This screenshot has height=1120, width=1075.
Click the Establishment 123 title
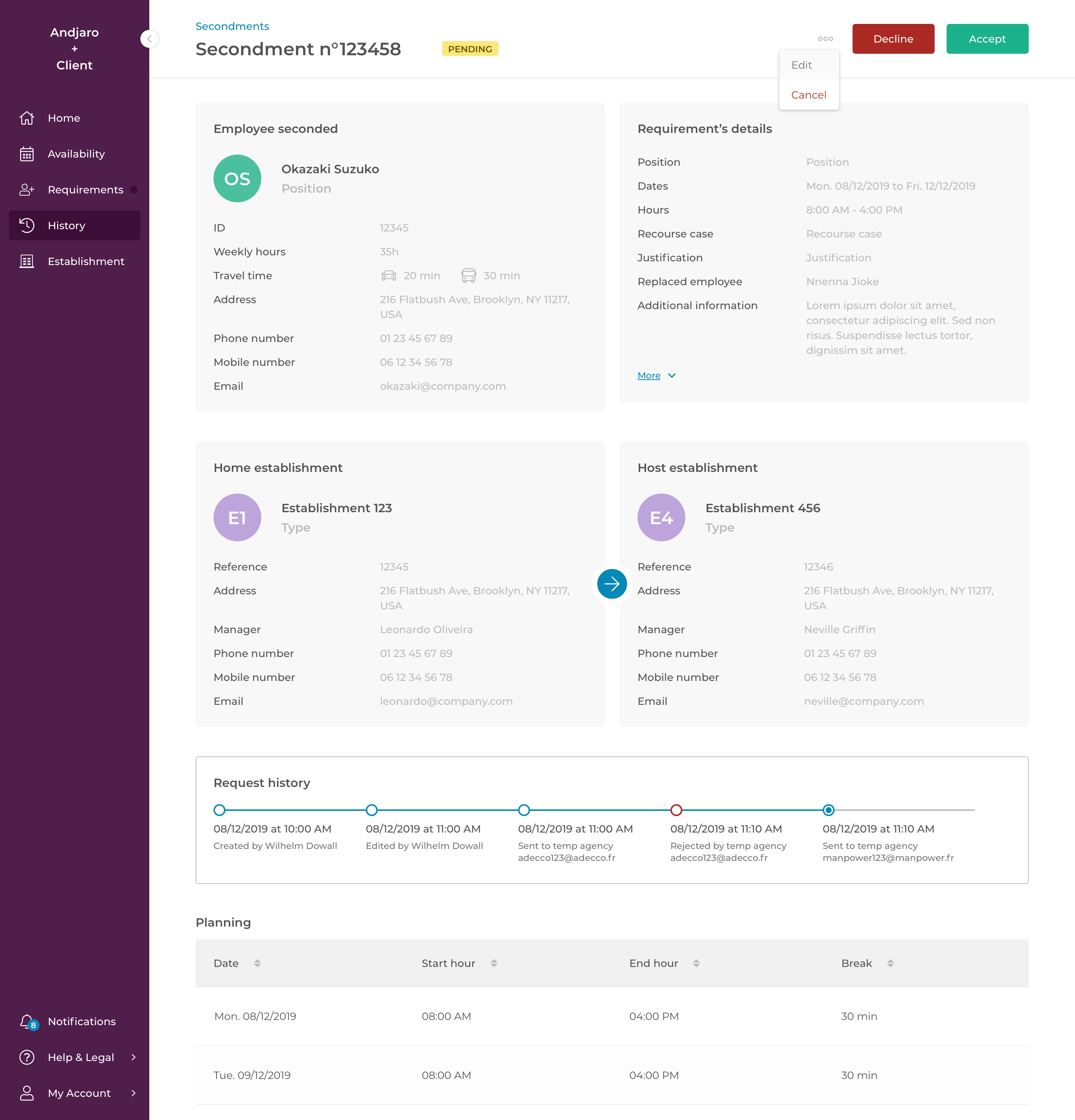pos(336,508)
